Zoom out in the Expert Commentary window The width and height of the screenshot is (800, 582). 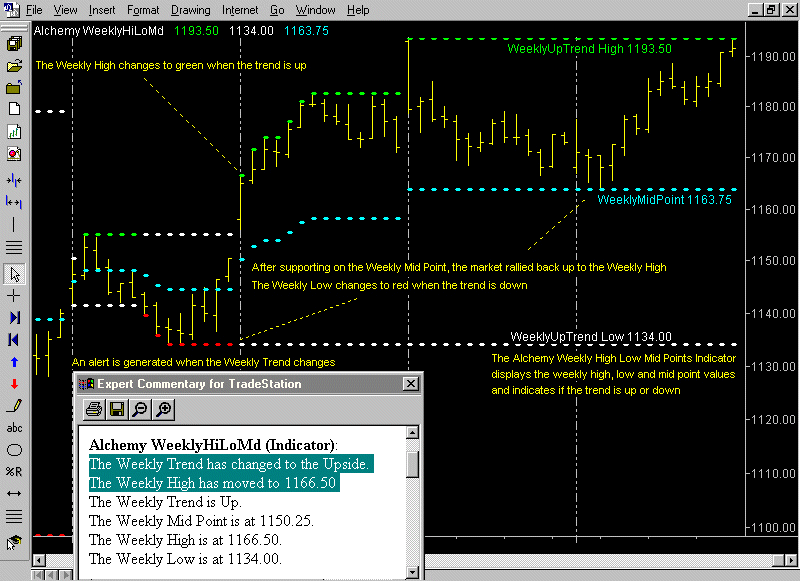[140, 409]
